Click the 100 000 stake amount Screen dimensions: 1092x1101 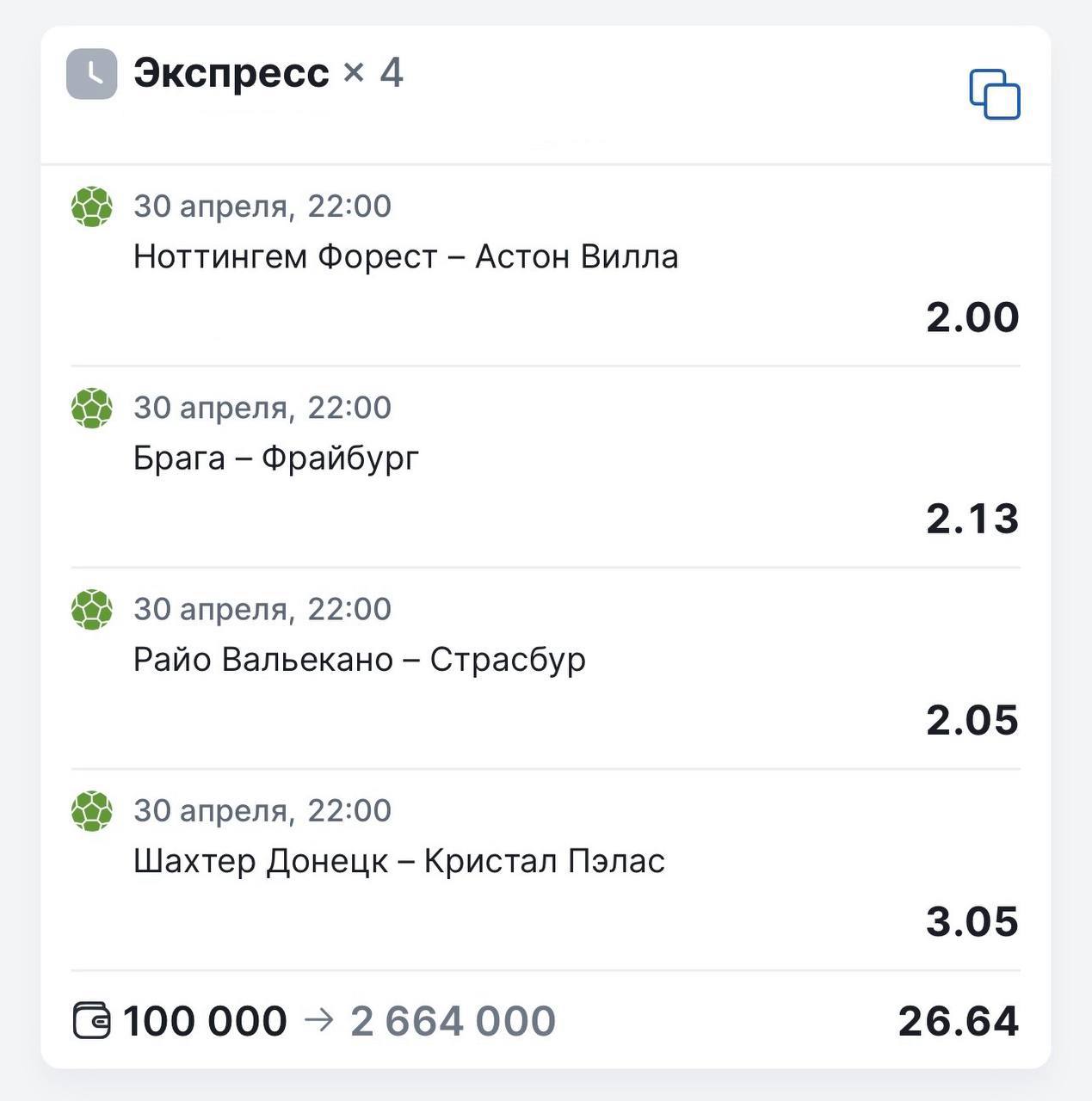pyautogui.click(x=205, y=1021)
